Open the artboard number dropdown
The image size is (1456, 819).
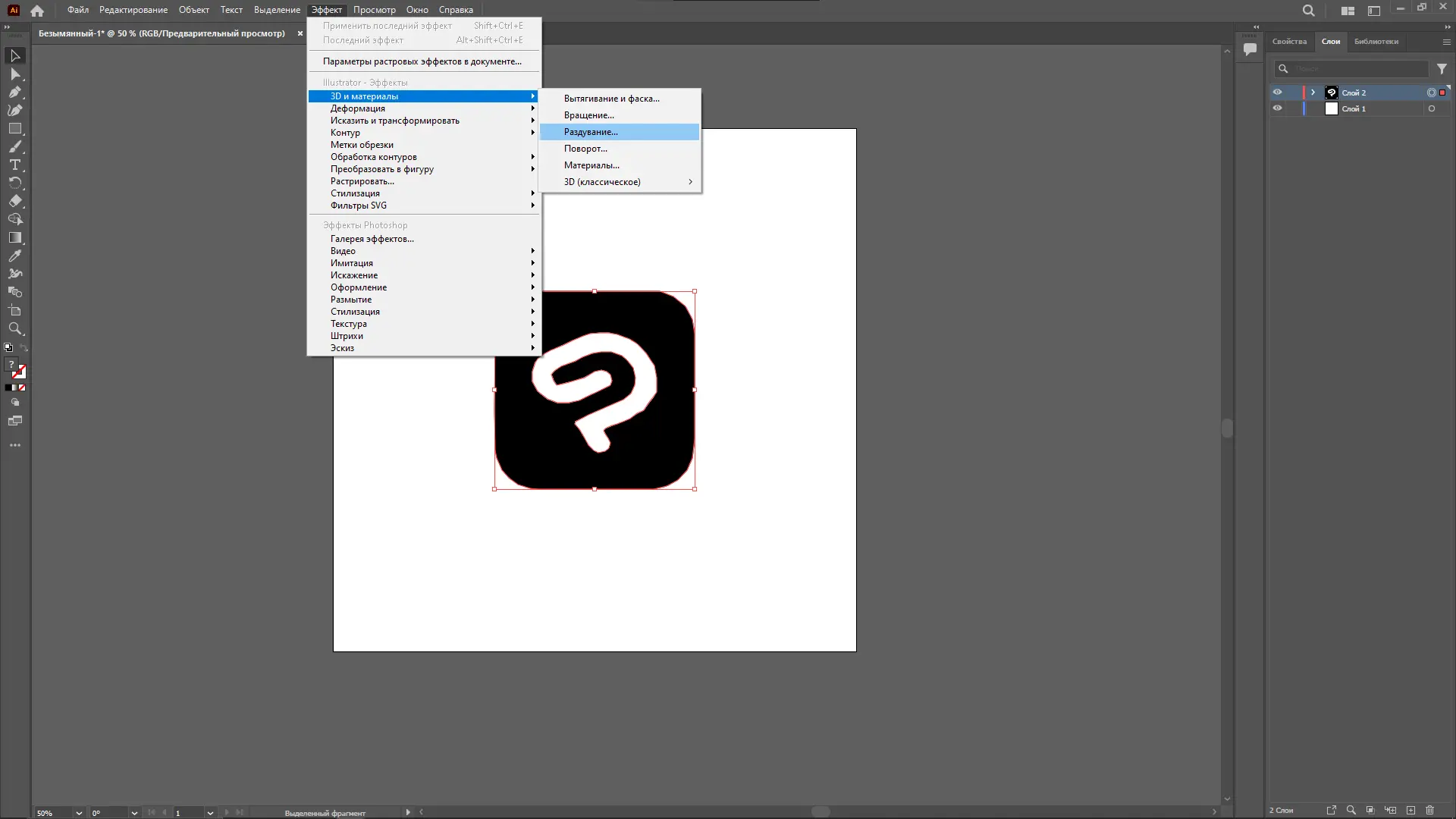[x=210, y=812]
